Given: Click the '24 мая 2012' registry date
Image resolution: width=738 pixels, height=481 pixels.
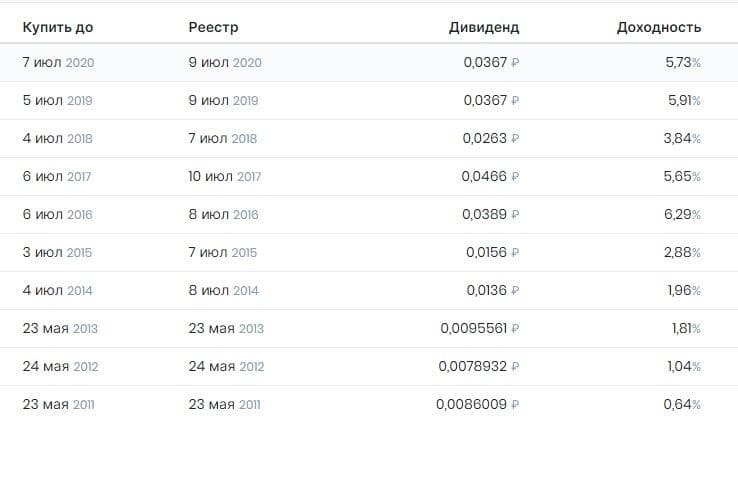Looking at the screenshot, I should click(227, 366).
